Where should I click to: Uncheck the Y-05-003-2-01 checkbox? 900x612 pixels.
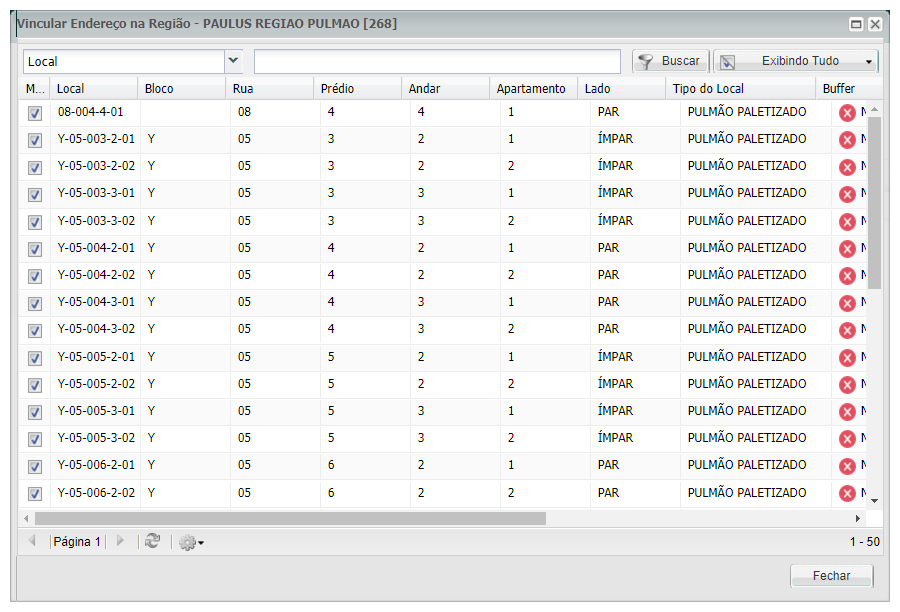point(35,141)
